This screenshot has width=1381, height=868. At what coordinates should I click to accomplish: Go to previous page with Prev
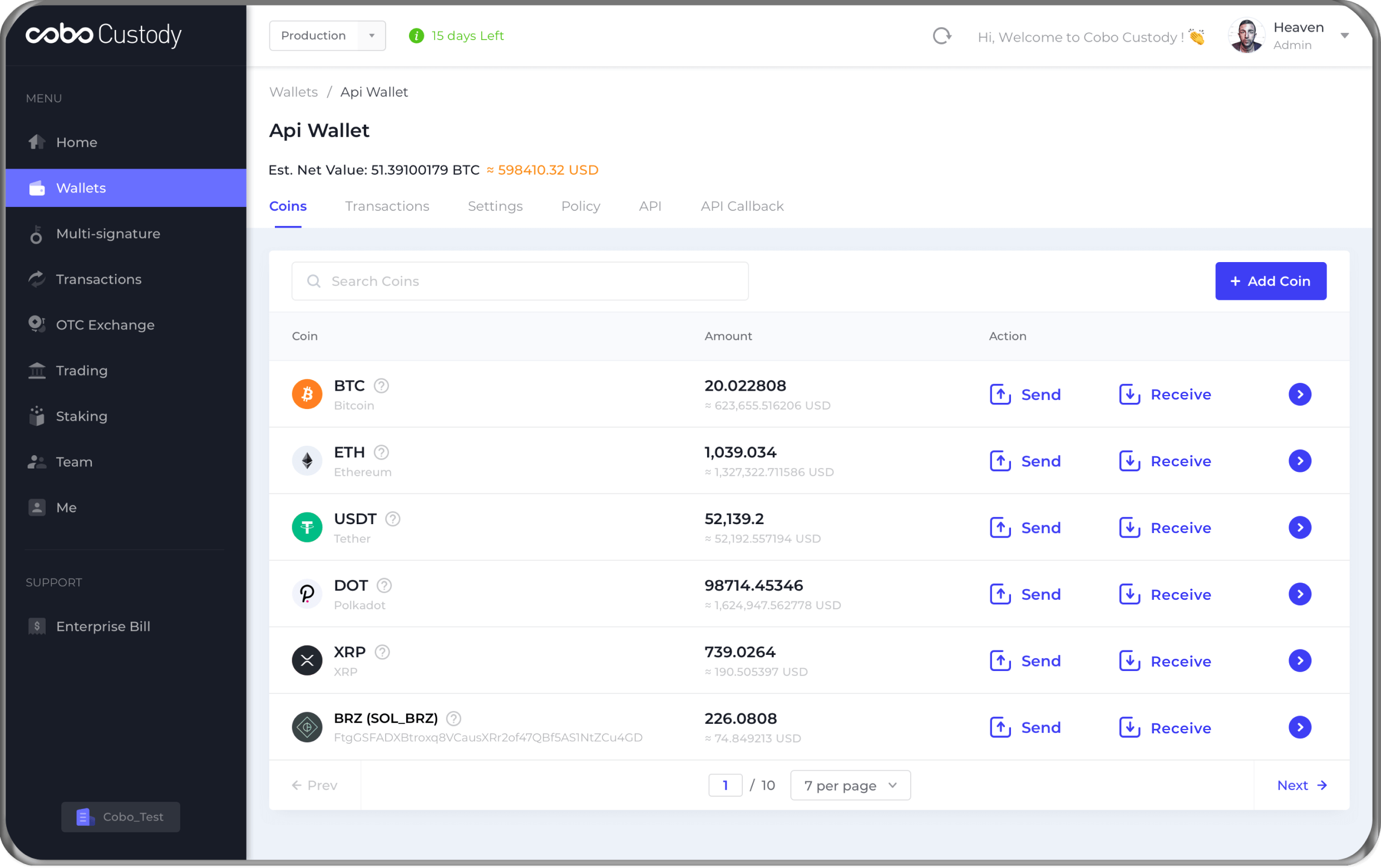[314, 785]
